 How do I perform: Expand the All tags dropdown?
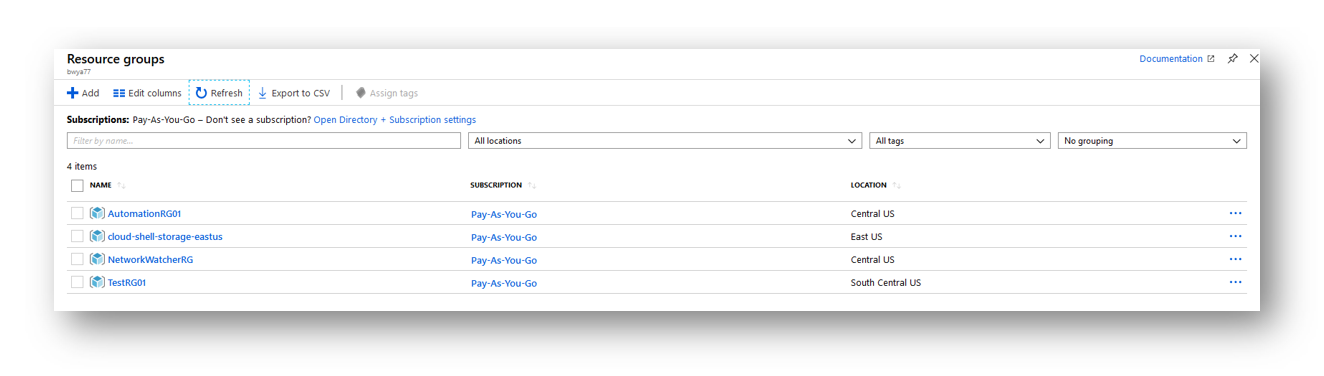click(x=960, y=141)
